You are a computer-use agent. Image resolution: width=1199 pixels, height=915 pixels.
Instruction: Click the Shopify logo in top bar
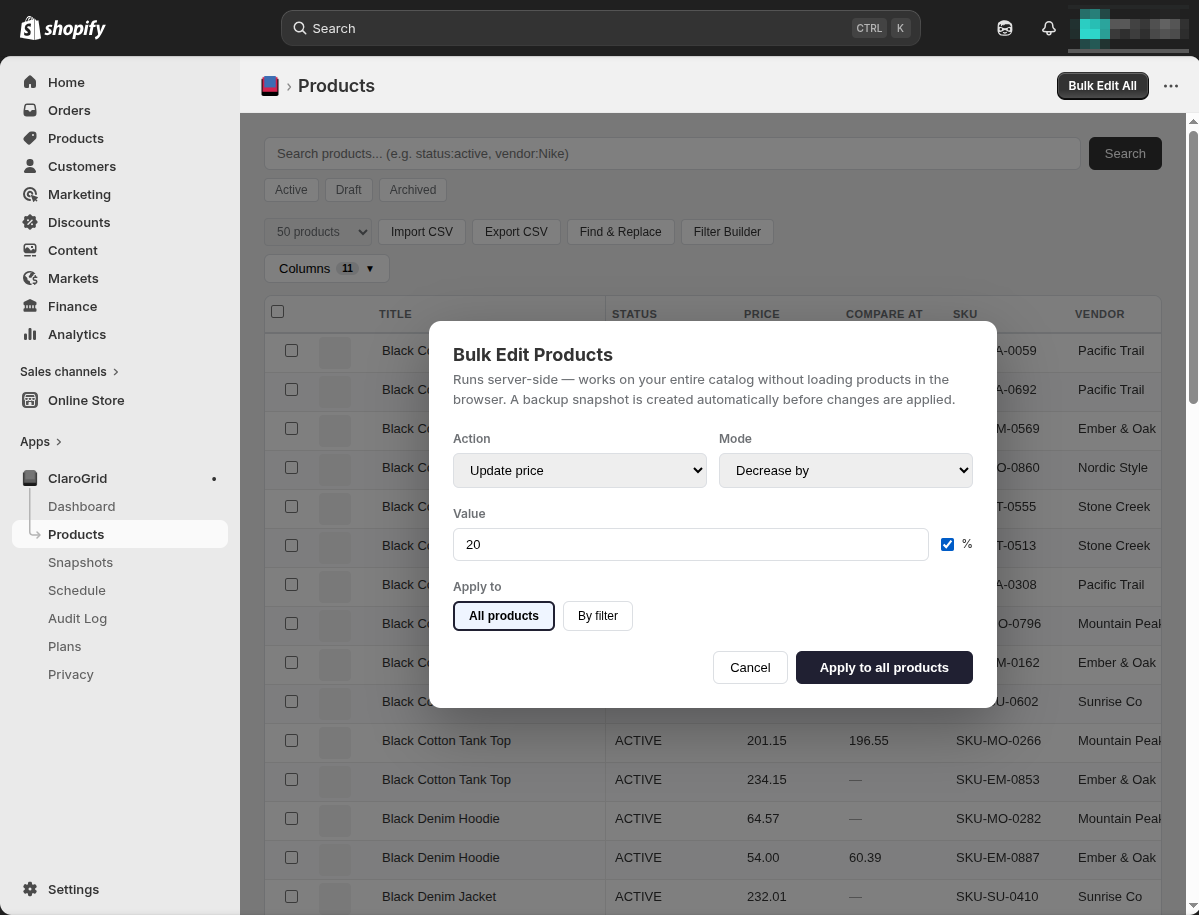62,28
